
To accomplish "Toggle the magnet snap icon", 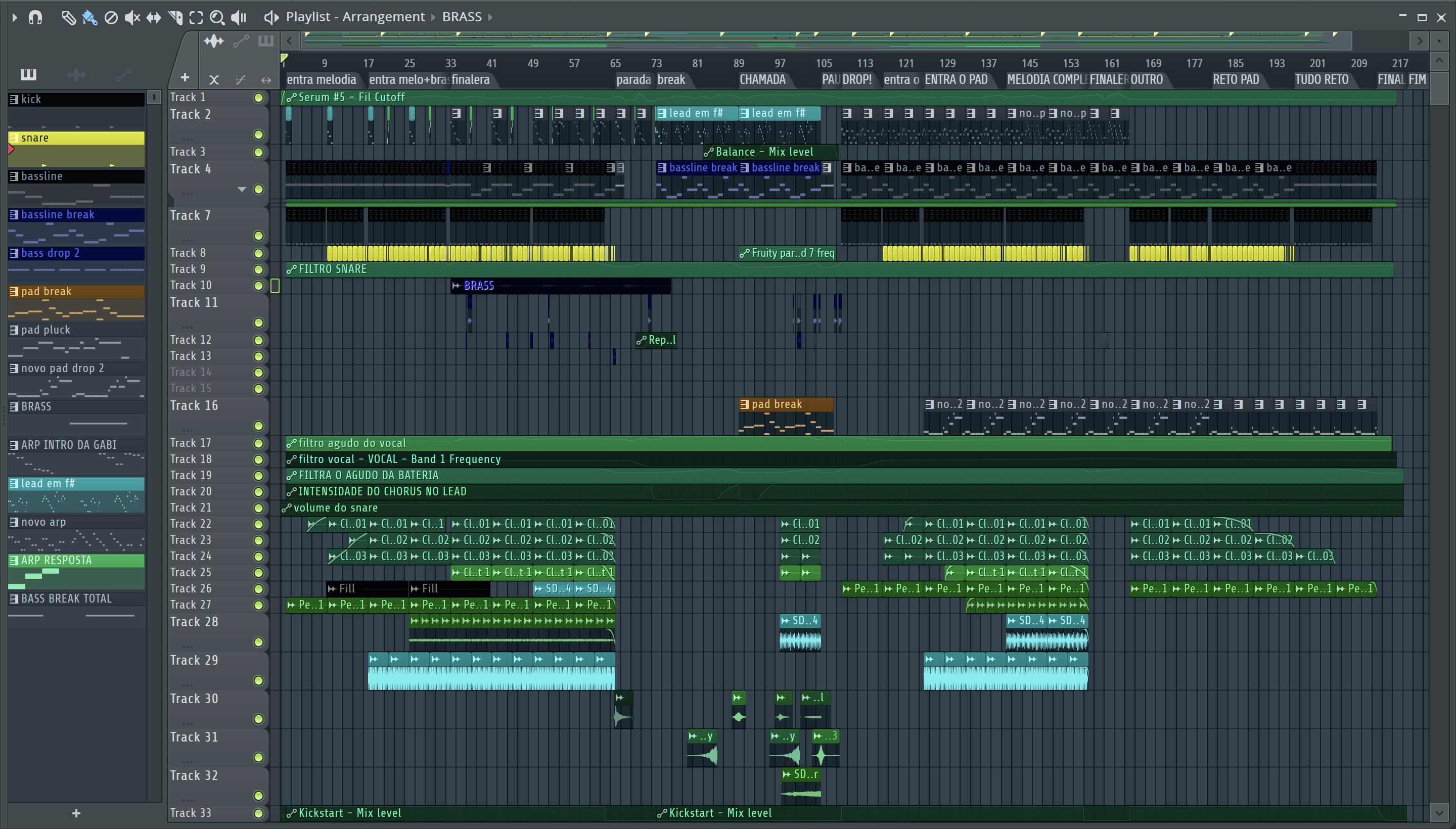I will point(35,18).
